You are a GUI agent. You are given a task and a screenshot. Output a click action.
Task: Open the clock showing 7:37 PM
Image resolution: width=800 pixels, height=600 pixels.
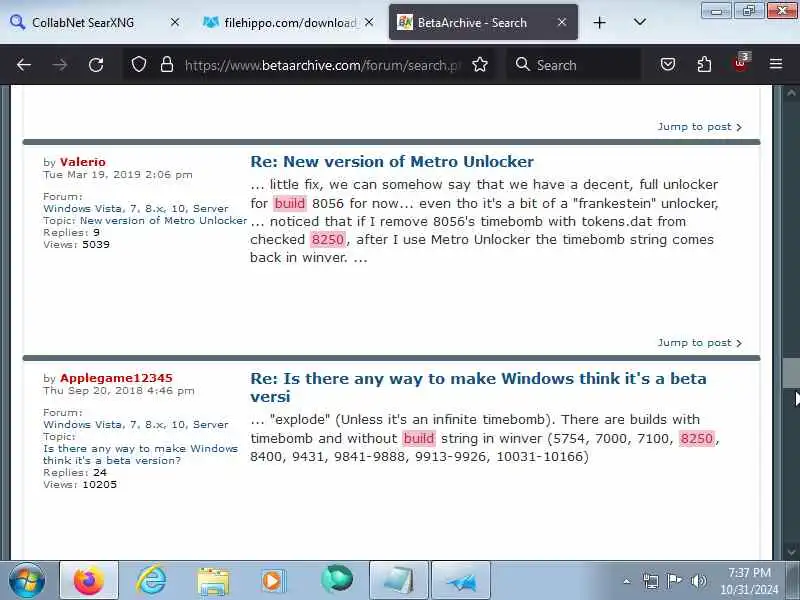point(749,581)
